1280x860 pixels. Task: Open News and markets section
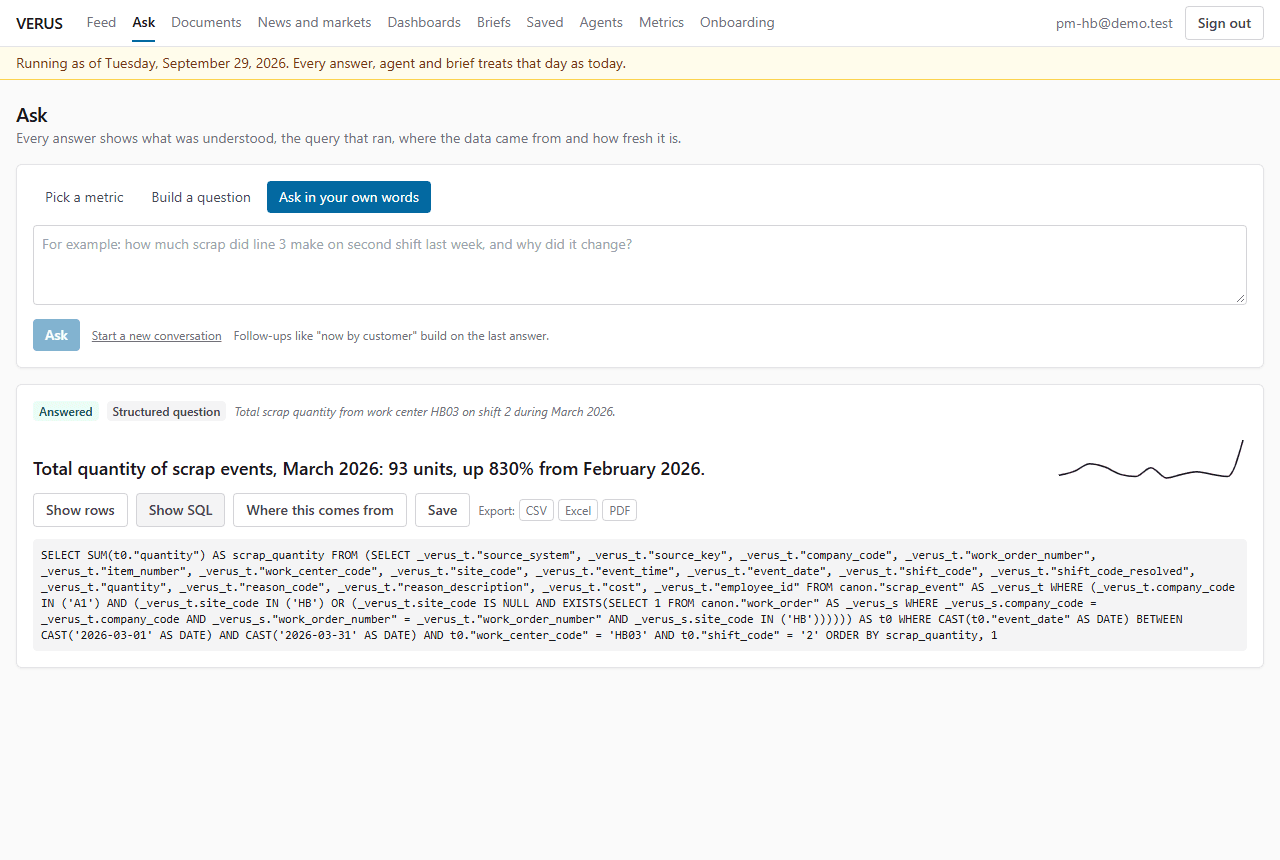pyautogui.click(x=314, y=22)
